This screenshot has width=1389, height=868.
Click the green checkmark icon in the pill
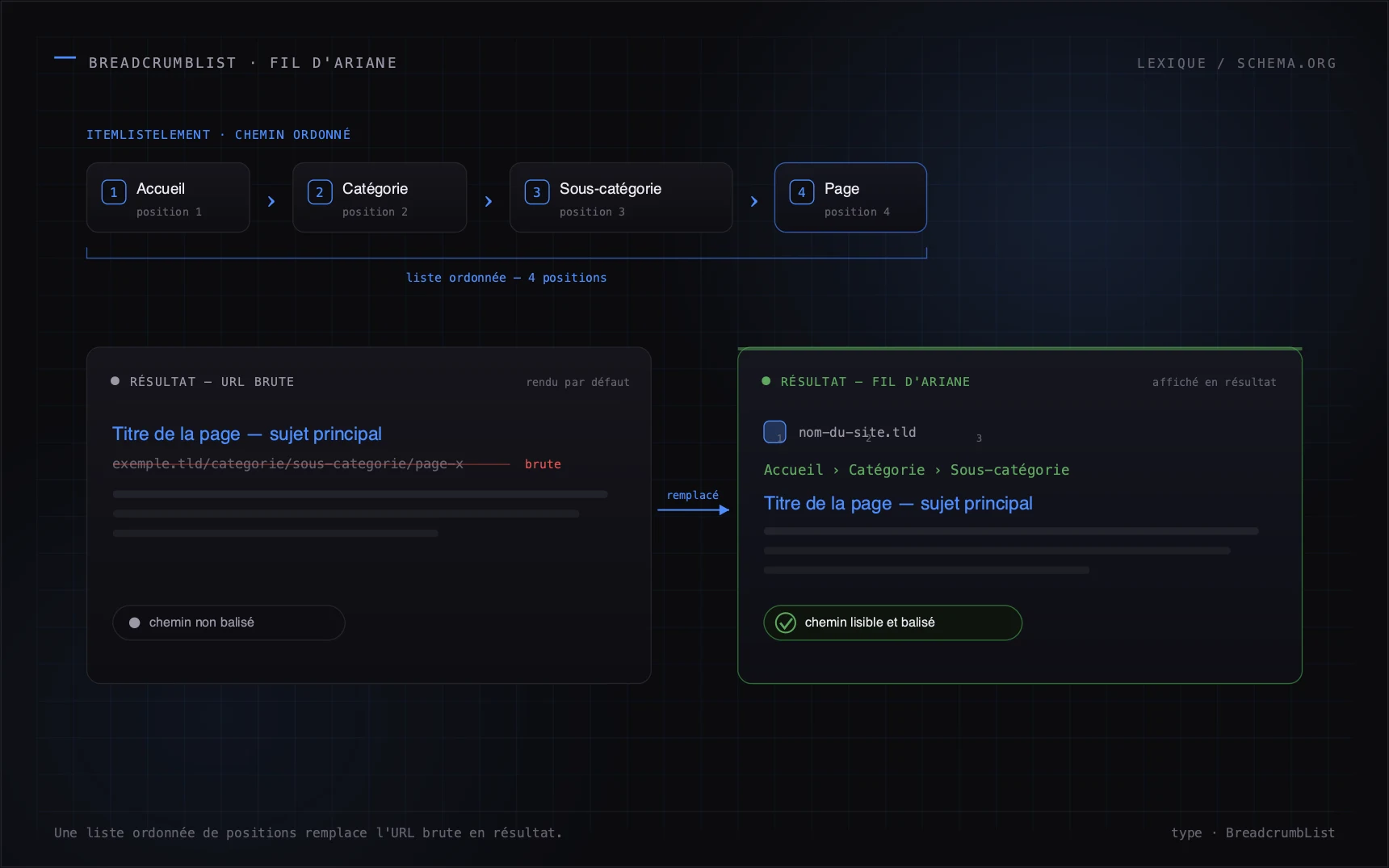[x=786, y=623]
